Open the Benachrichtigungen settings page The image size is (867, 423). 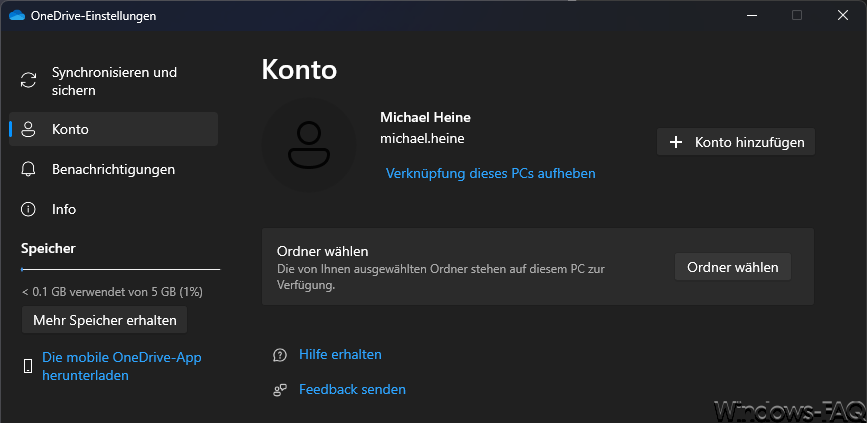[x=113, y=169]
